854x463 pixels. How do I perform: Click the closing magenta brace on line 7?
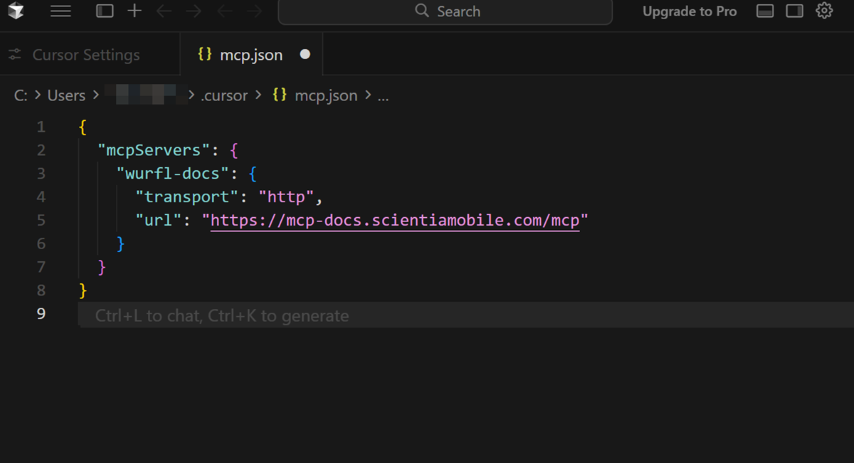(x=101, y=267)
